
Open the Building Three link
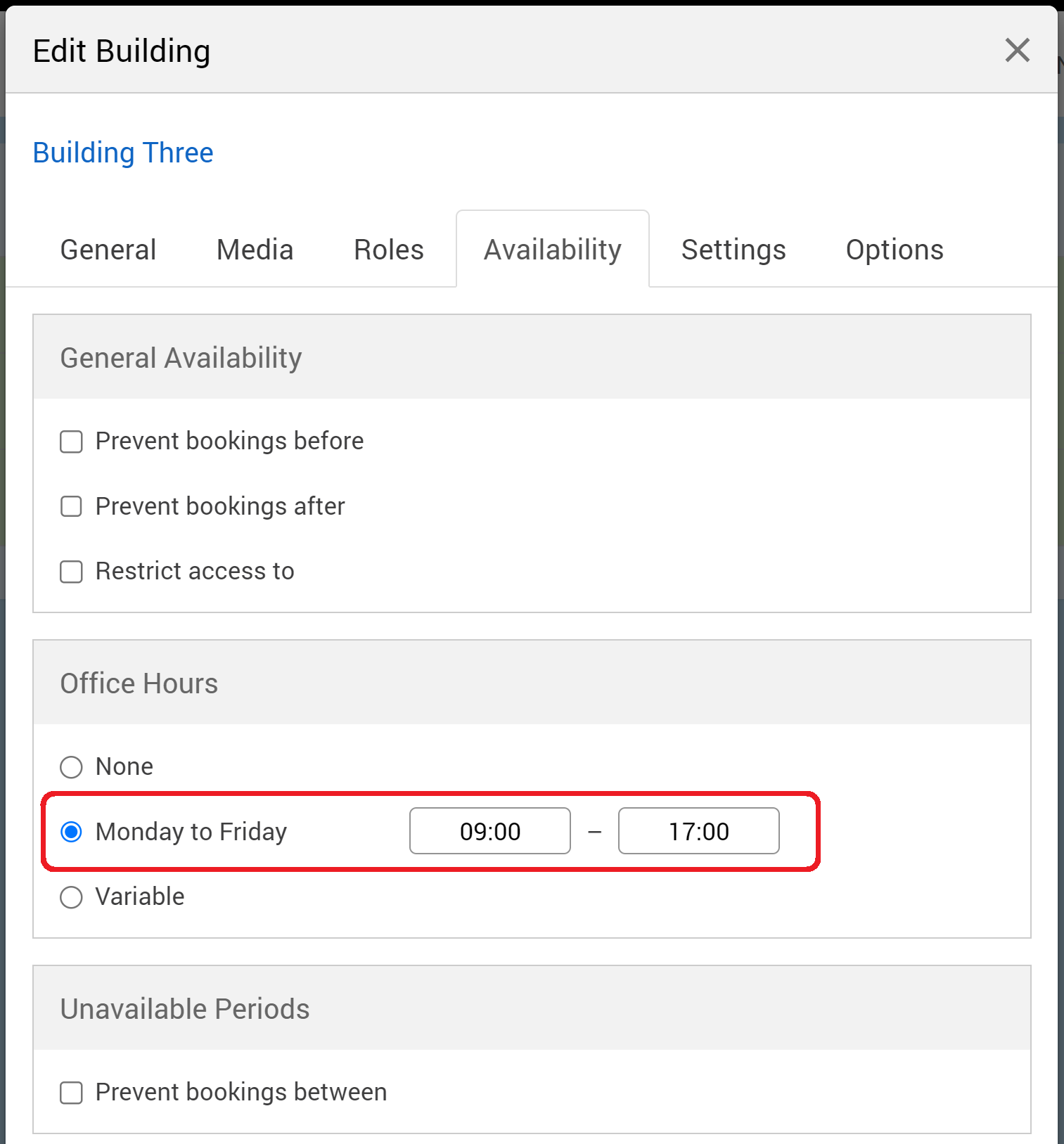click(123, 153)
